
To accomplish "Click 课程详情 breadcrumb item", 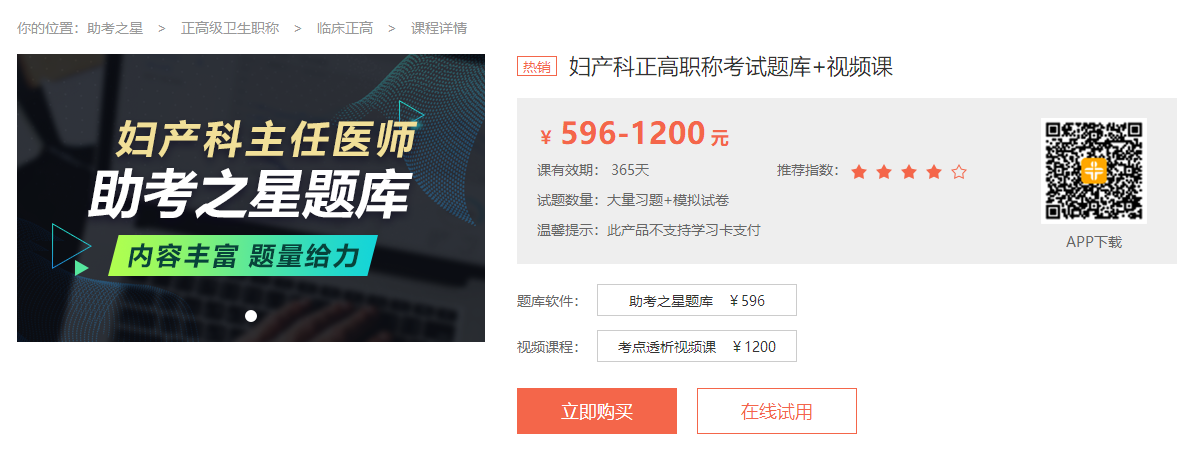I will pos(439,29).
